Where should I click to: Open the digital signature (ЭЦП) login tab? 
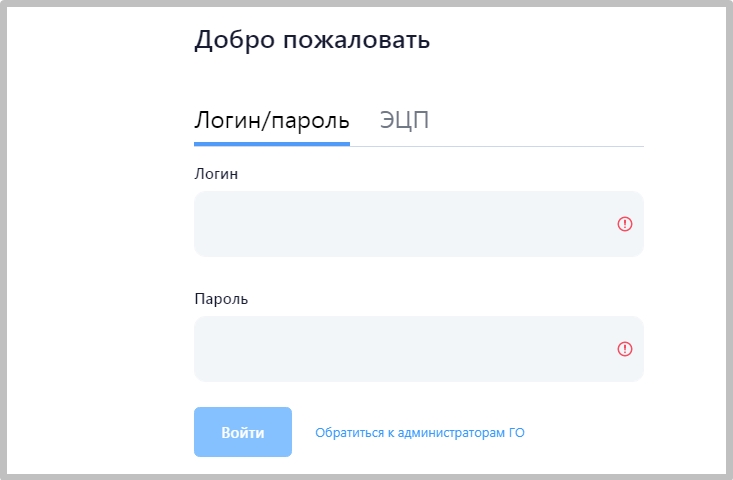(404, 121)
